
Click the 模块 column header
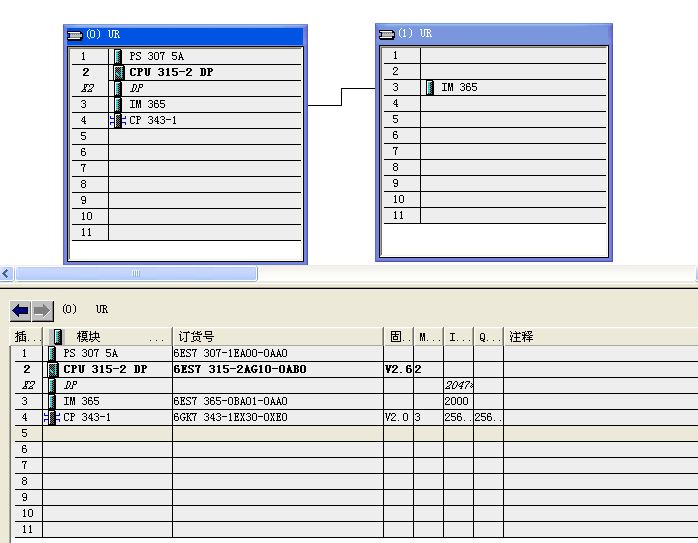pyautogui.click(x=107, y=336)
